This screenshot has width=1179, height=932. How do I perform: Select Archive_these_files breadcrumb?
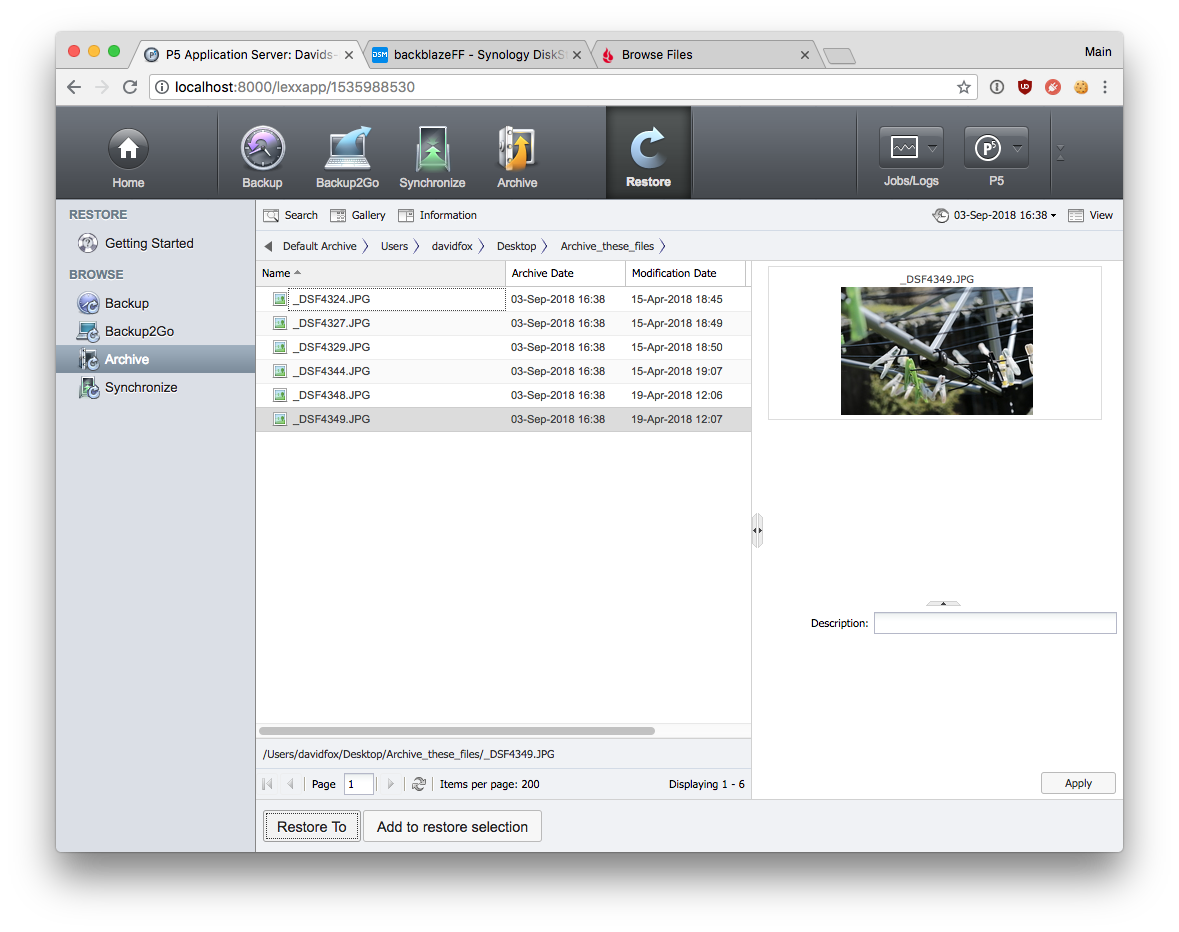(x=608, y=246)
